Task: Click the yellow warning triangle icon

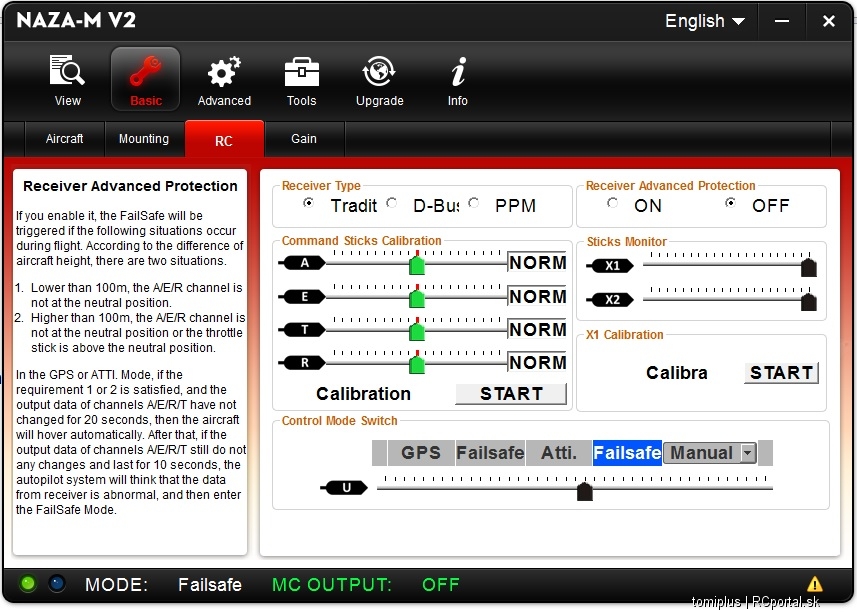Action: point(814,584)
